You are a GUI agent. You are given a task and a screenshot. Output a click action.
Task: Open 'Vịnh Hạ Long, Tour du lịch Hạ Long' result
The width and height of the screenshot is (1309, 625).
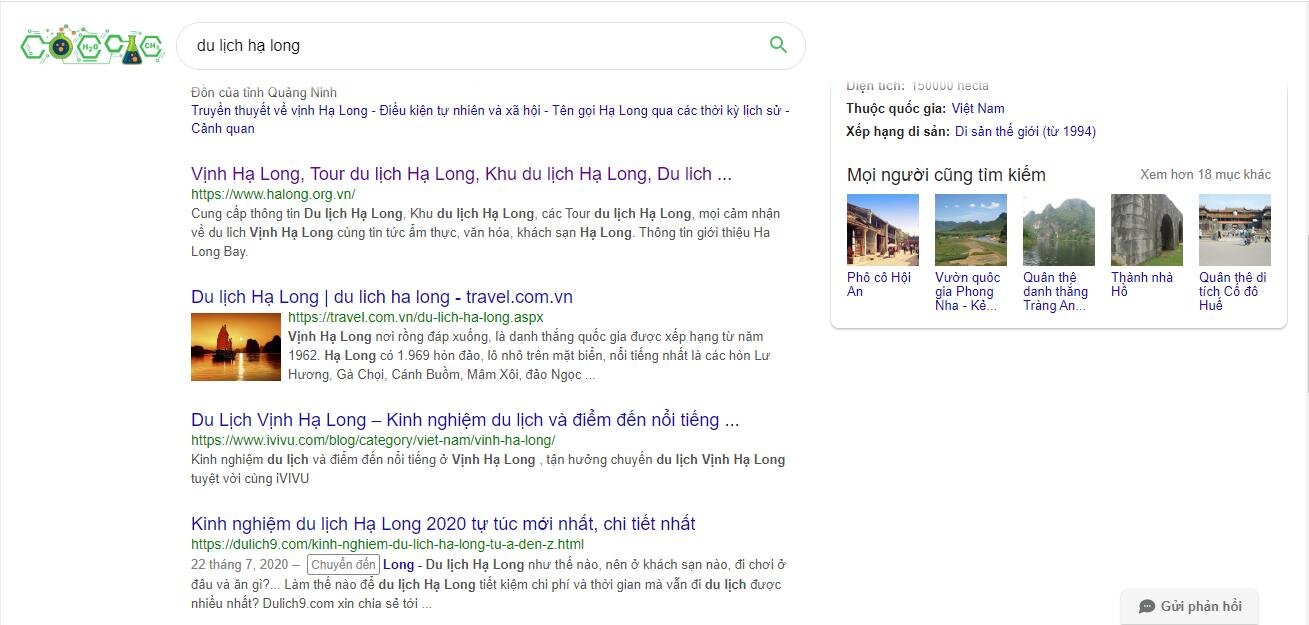(x=461, y=174)
